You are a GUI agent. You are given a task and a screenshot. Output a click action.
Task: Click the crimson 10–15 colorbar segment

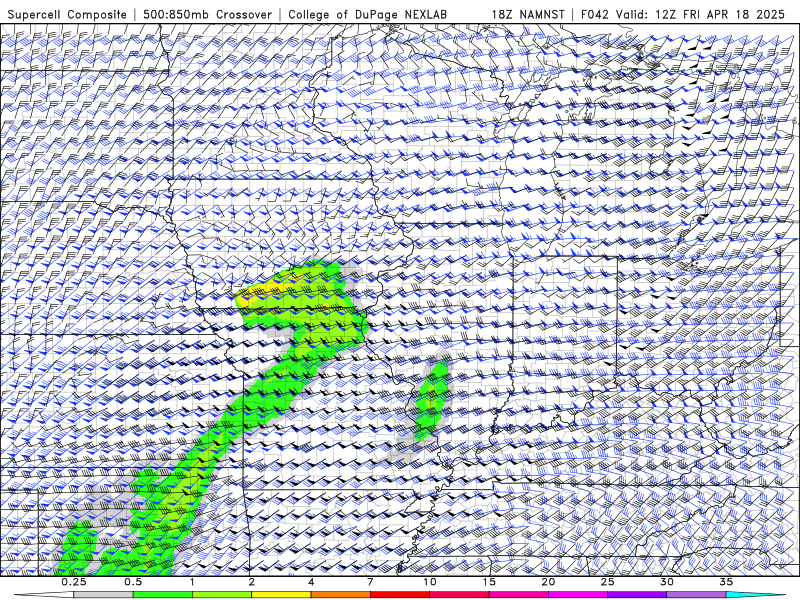click(x=459, y=595)
